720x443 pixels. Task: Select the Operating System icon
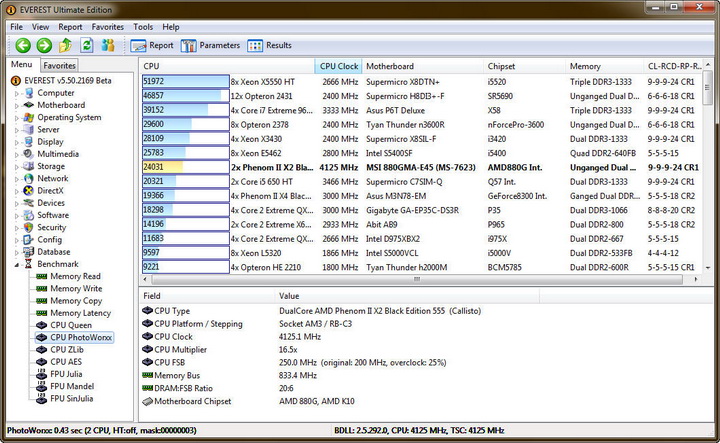tap(29, 117)
